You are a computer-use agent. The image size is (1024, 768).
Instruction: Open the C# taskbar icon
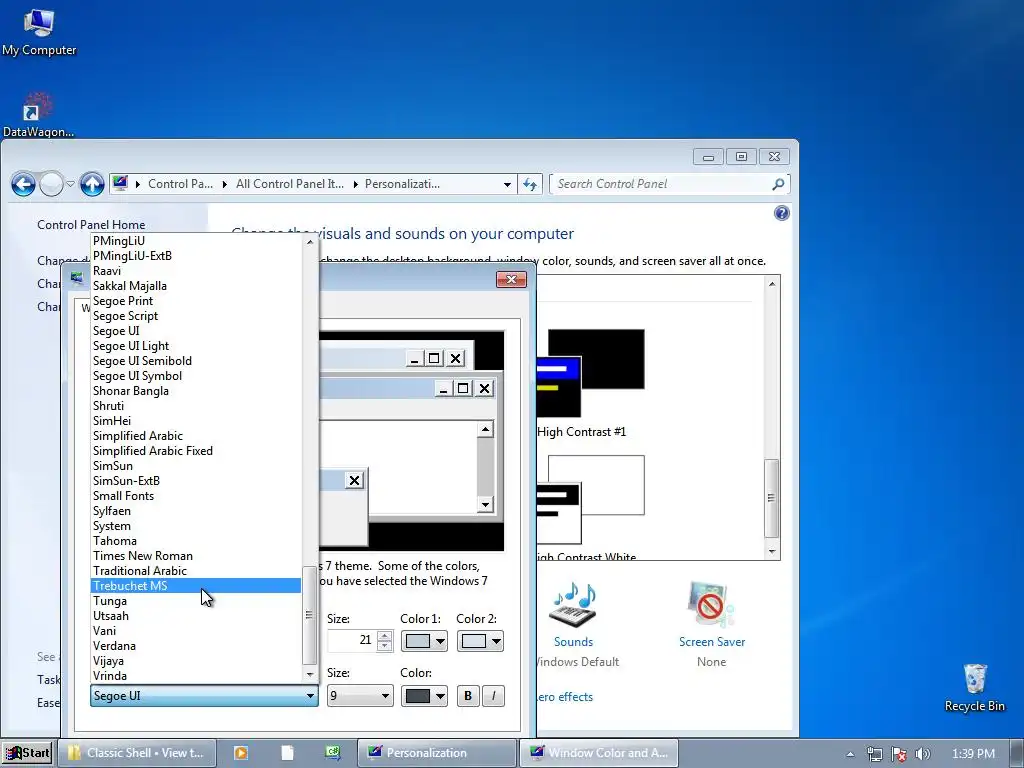coord(332,753)
